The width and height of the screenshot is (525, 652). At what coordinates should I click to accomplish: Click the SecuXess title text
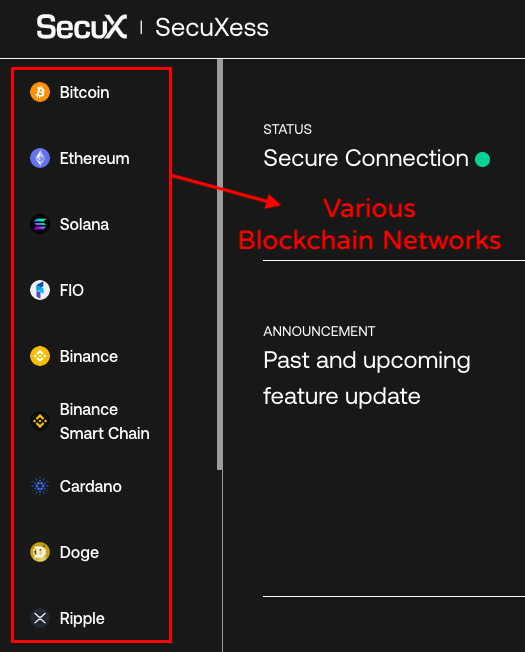pos(212,28)
